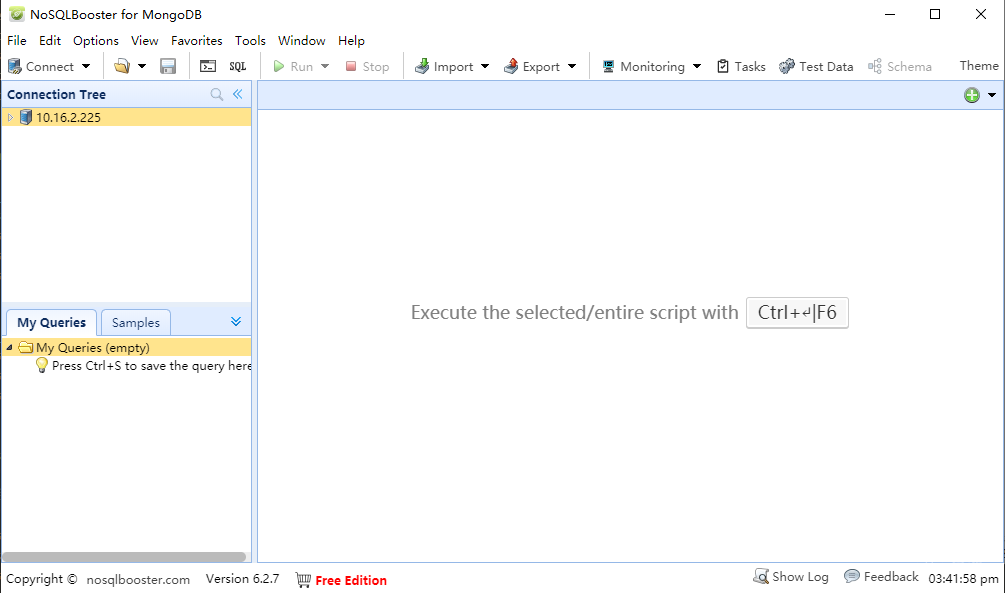Screen dimensions: 1005x593
Task: Click the Import toolbar button
Action: [x=444, y=67]
